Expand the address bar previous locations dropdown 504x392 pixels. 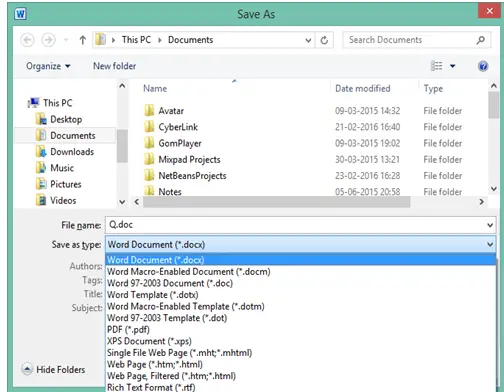308,40
